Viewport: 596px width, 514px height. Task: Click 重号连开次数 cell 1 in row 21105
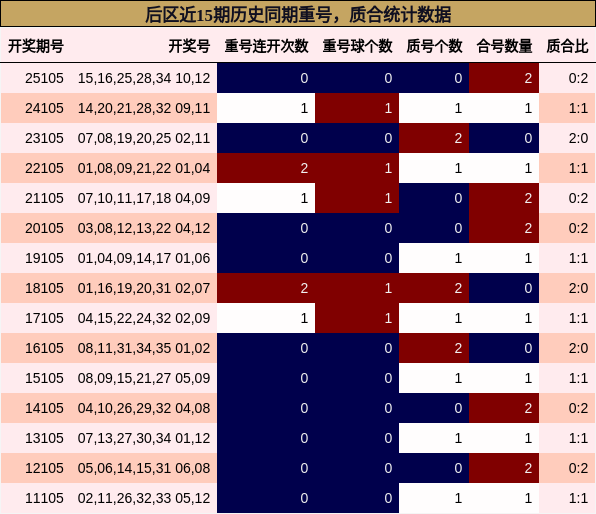(x=266, y=198)
